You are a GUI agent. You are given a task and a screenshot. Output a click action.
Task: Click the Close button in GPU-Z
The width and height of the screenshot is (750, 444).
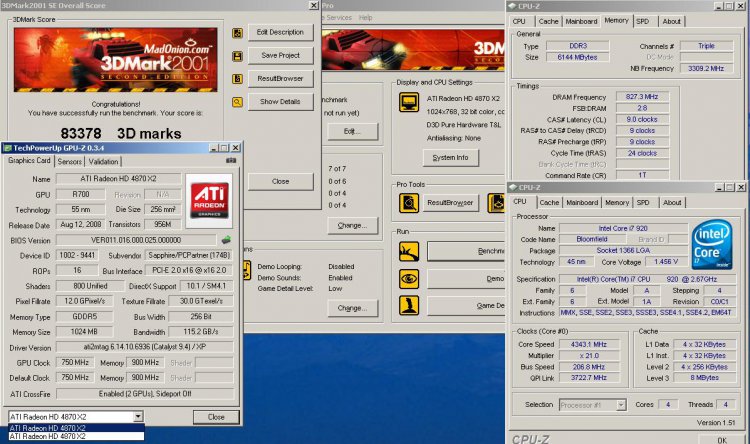pyautogui.click(x=216, y=417)
